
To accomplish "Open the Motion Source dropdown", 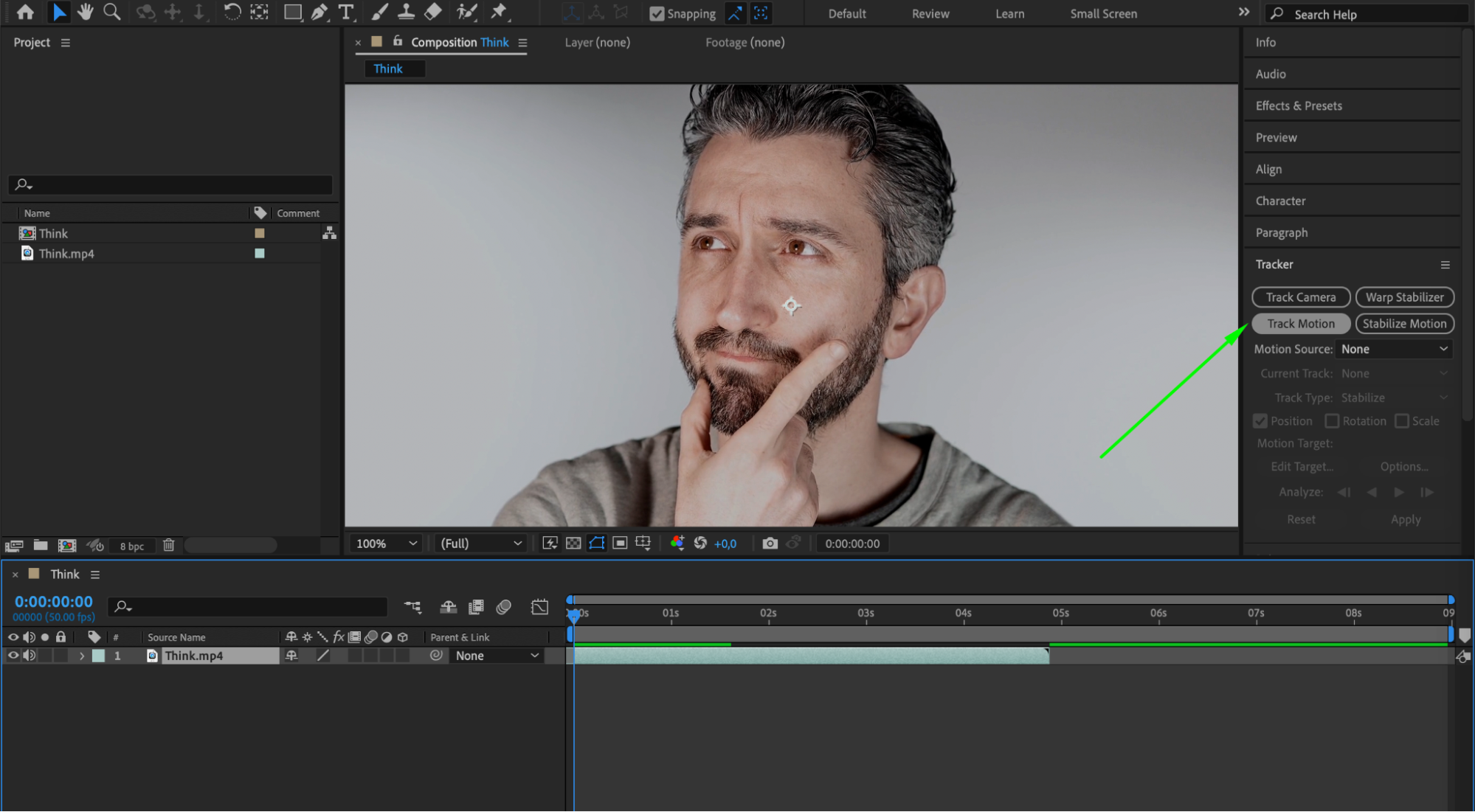I will point(1393,349).
